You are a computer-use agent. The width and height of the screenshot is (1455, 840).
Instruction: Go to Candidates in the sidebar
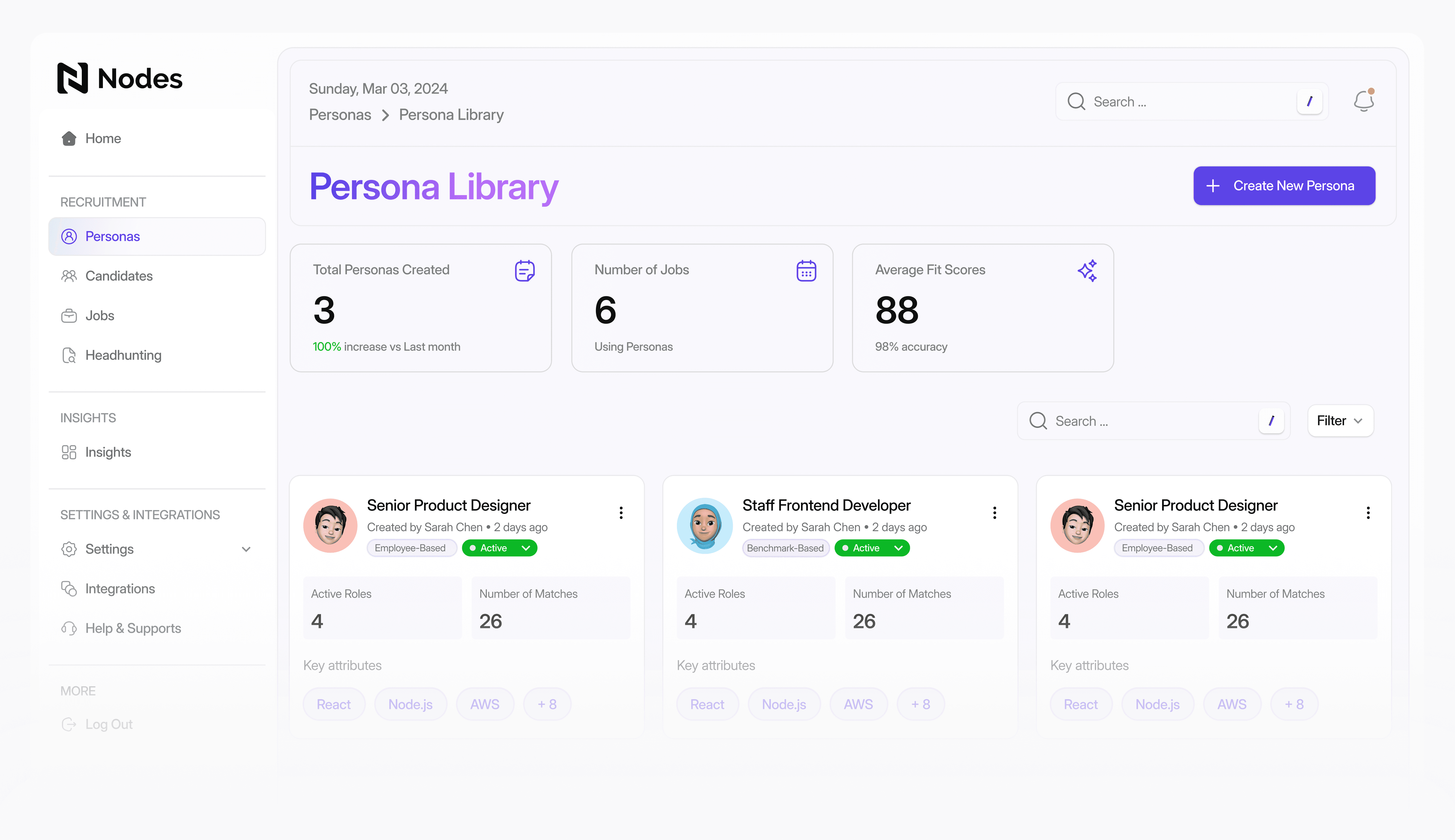(119, 276)
